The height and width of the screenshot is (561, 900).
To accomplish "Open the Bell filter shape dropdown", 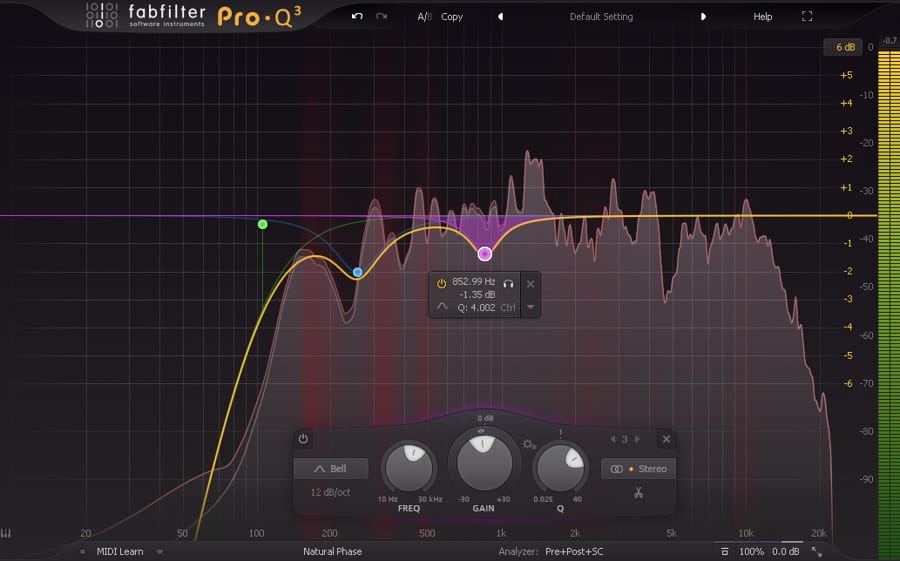I will click(x=331, y=469).
